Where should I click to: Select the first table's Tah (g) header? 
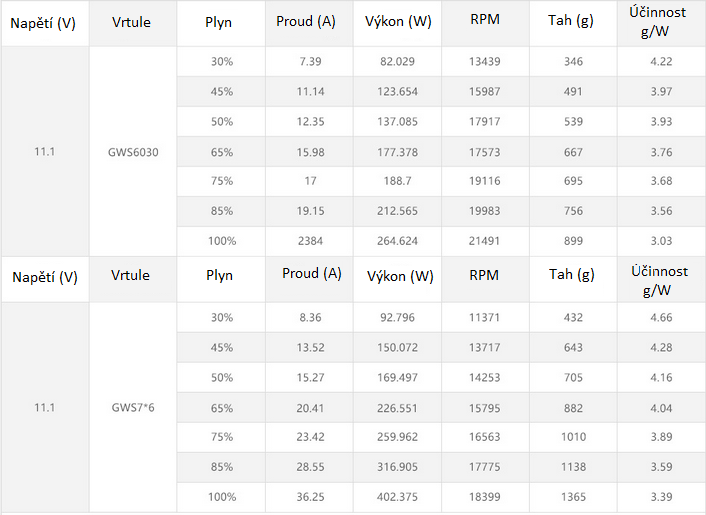point(571,20)
